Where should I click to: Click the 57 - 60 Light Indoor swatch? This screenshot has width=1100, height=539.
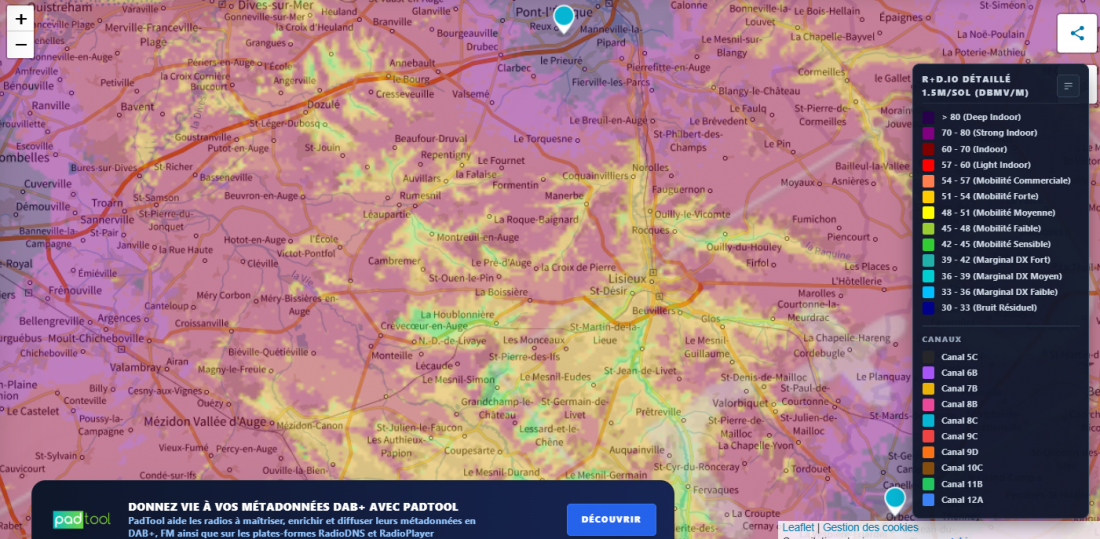click(928, 165)
